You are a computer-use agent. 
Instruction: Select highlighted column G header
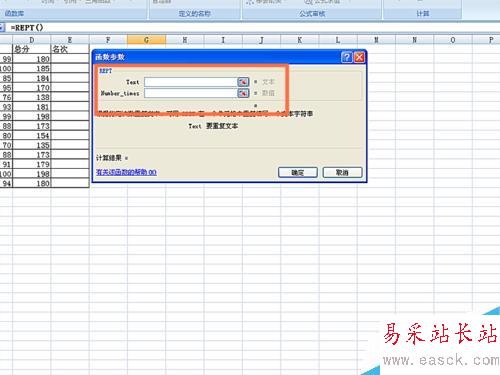(146, 40)
